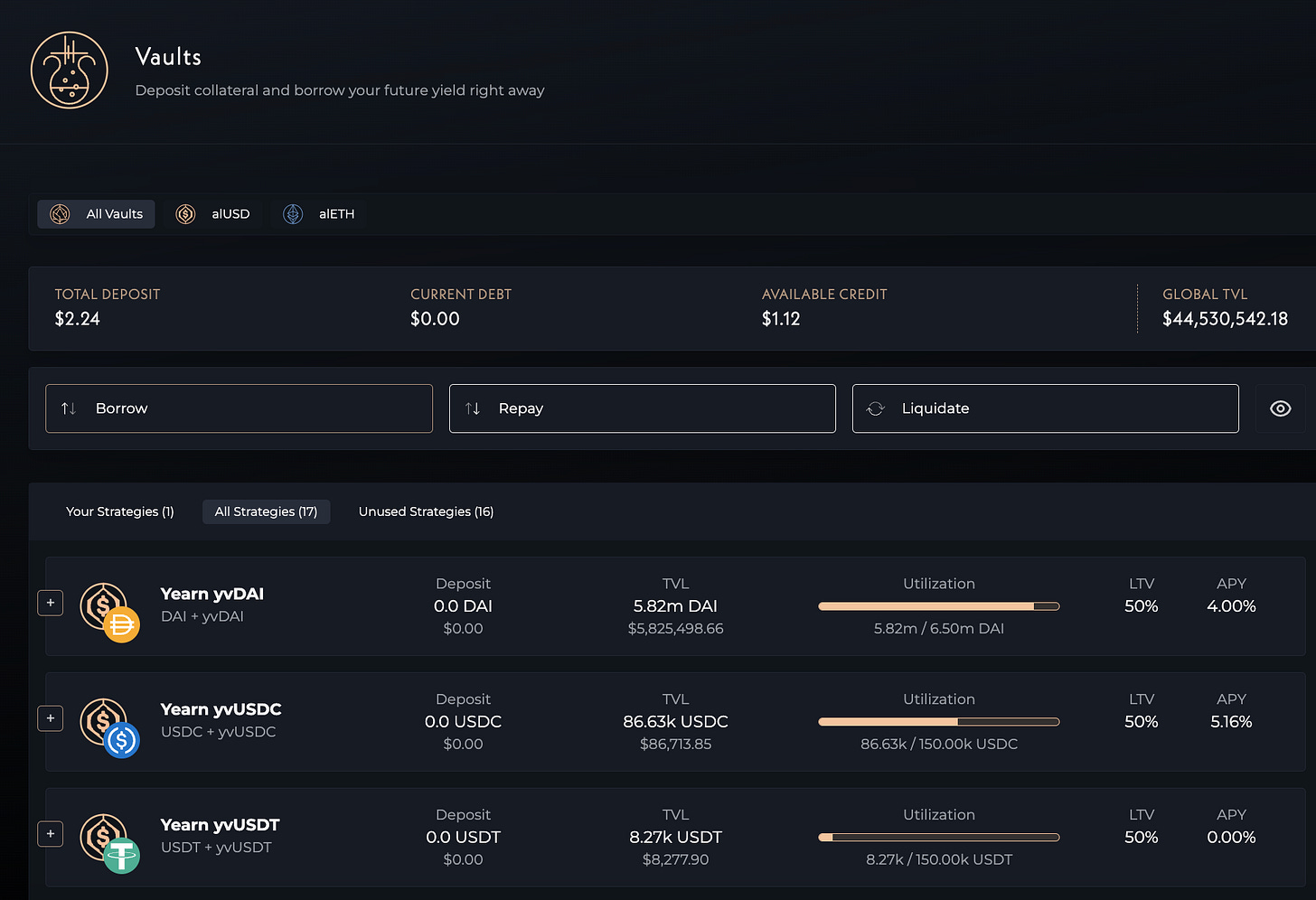Expand the Yearn yvUSDC strategy row
1316x900 pixels.
tap(51, 718)
